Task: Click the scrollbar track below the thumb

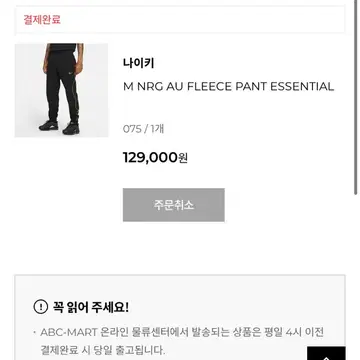Action: [x=356, y=277]
